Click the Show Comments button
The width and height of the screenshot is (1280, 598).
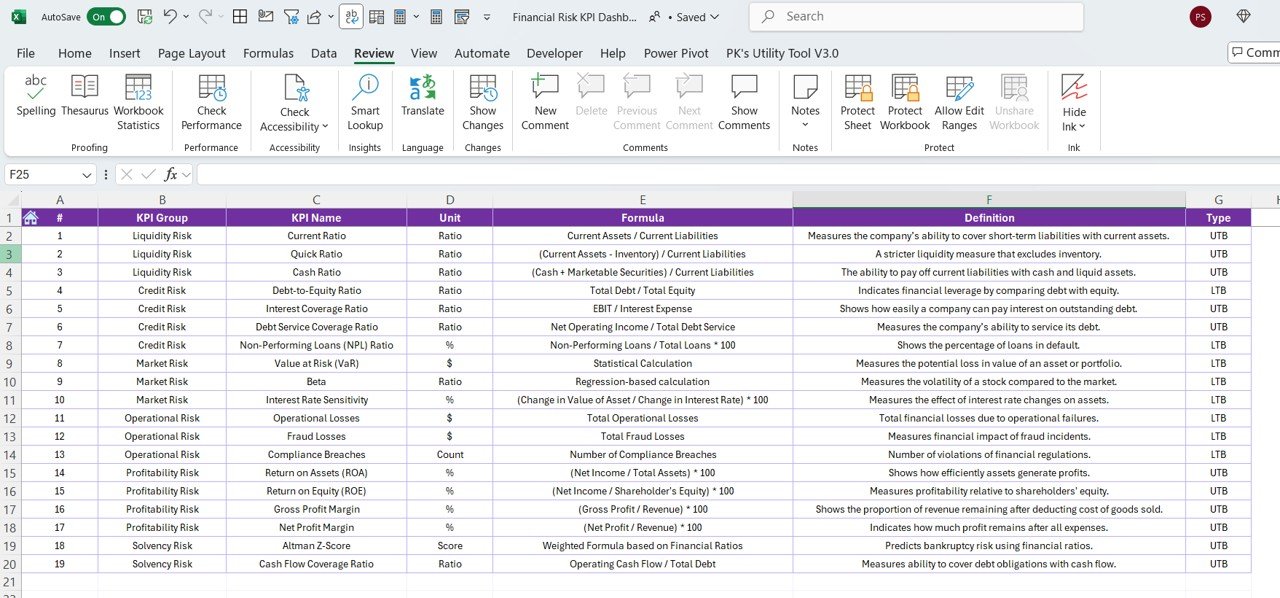[x=744, y=103]
